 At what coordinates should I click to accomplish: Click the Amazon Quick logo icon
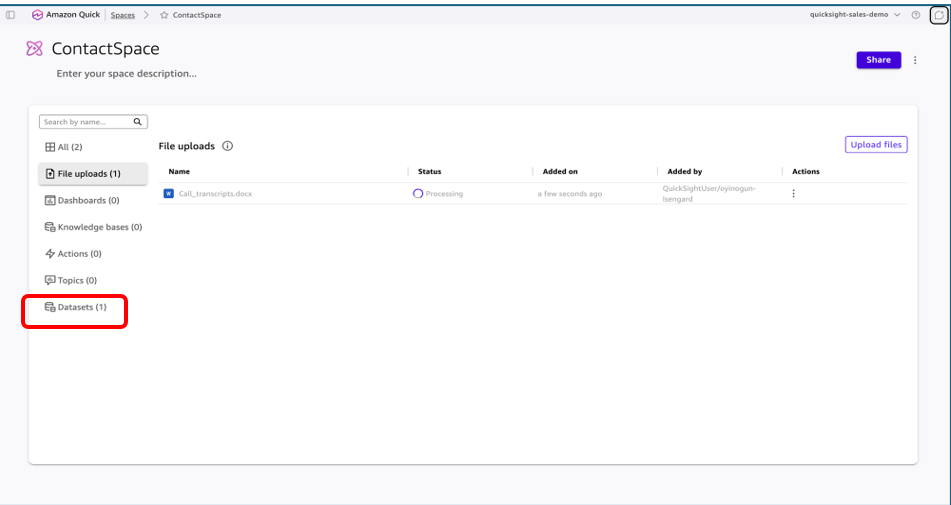37,15
